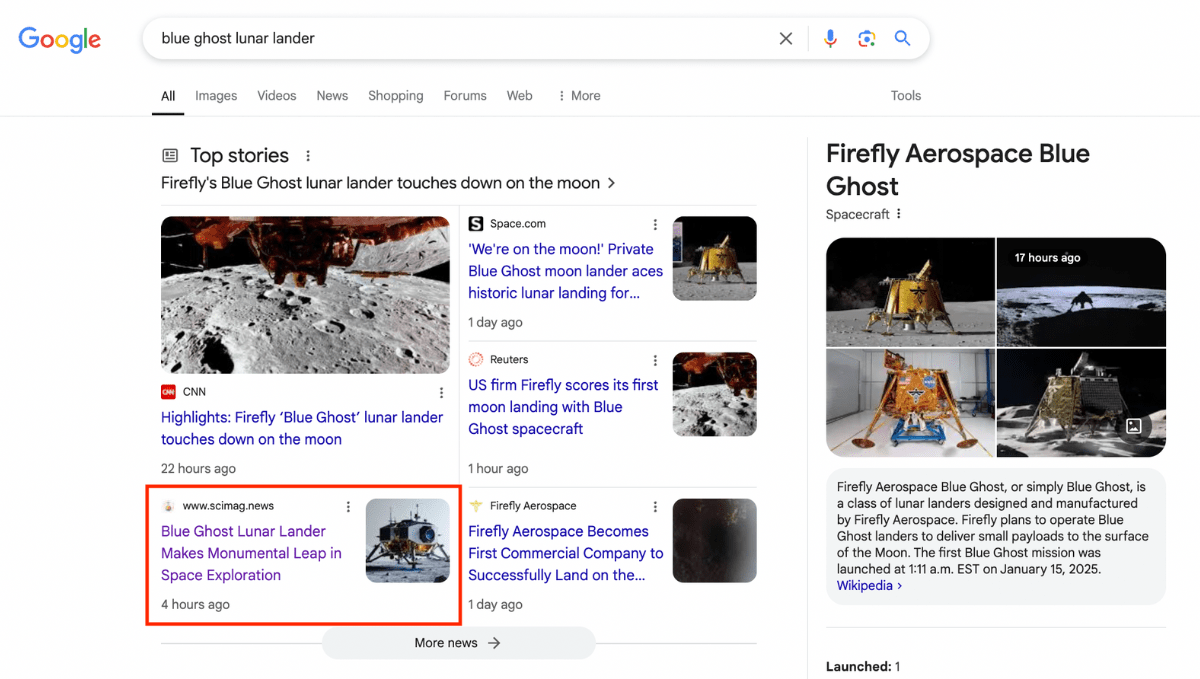The height and width of the screenshot is (679, 1200).
Task: Clear the search box with X
Action: (786, 39)
